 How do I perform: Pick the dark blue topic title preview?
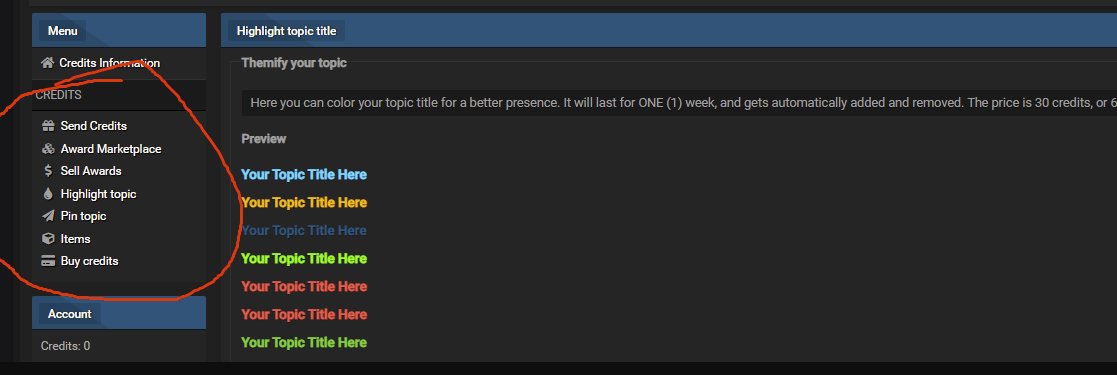[304, 230]
